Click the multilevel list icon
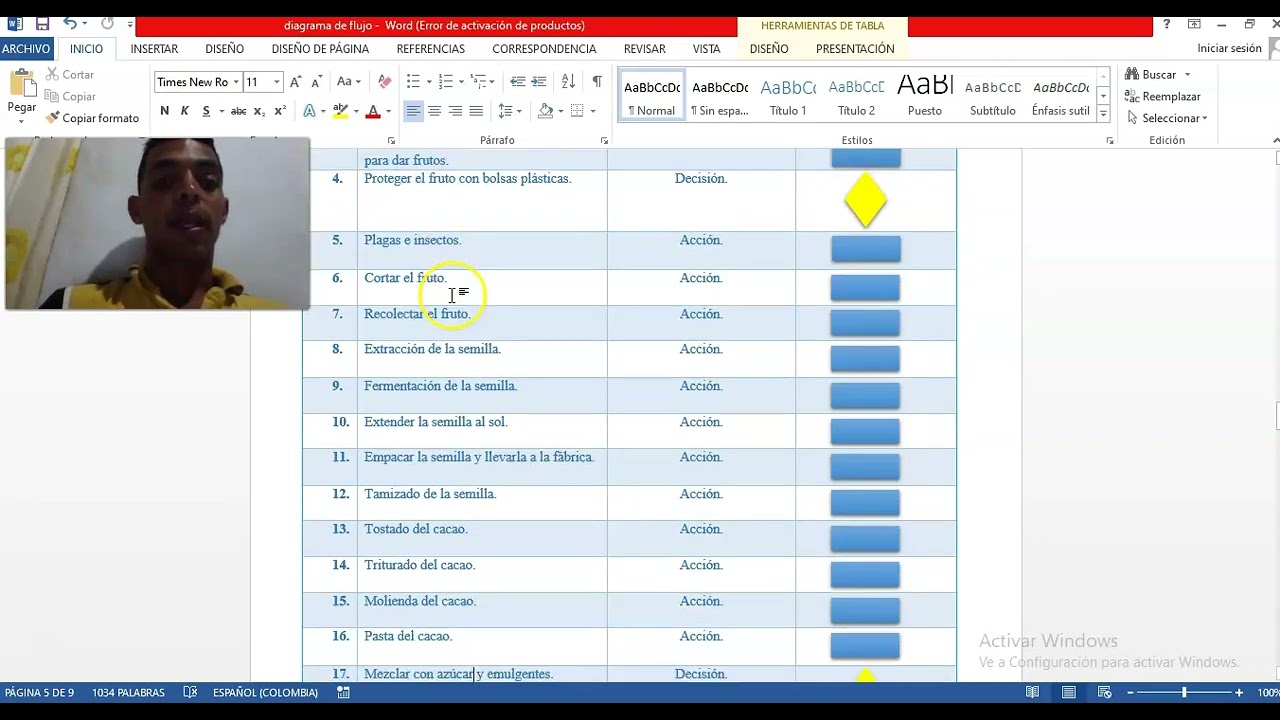This screenshot has width=1280, height=720. (479, 82)
